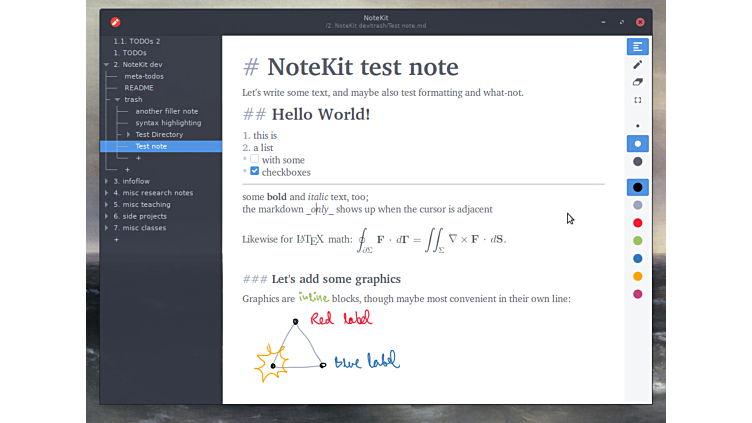Image resolution: width=752 pixels, height=423 pixels.
Task: Check the 'with some' checkbox
Action: click(255, 159)
